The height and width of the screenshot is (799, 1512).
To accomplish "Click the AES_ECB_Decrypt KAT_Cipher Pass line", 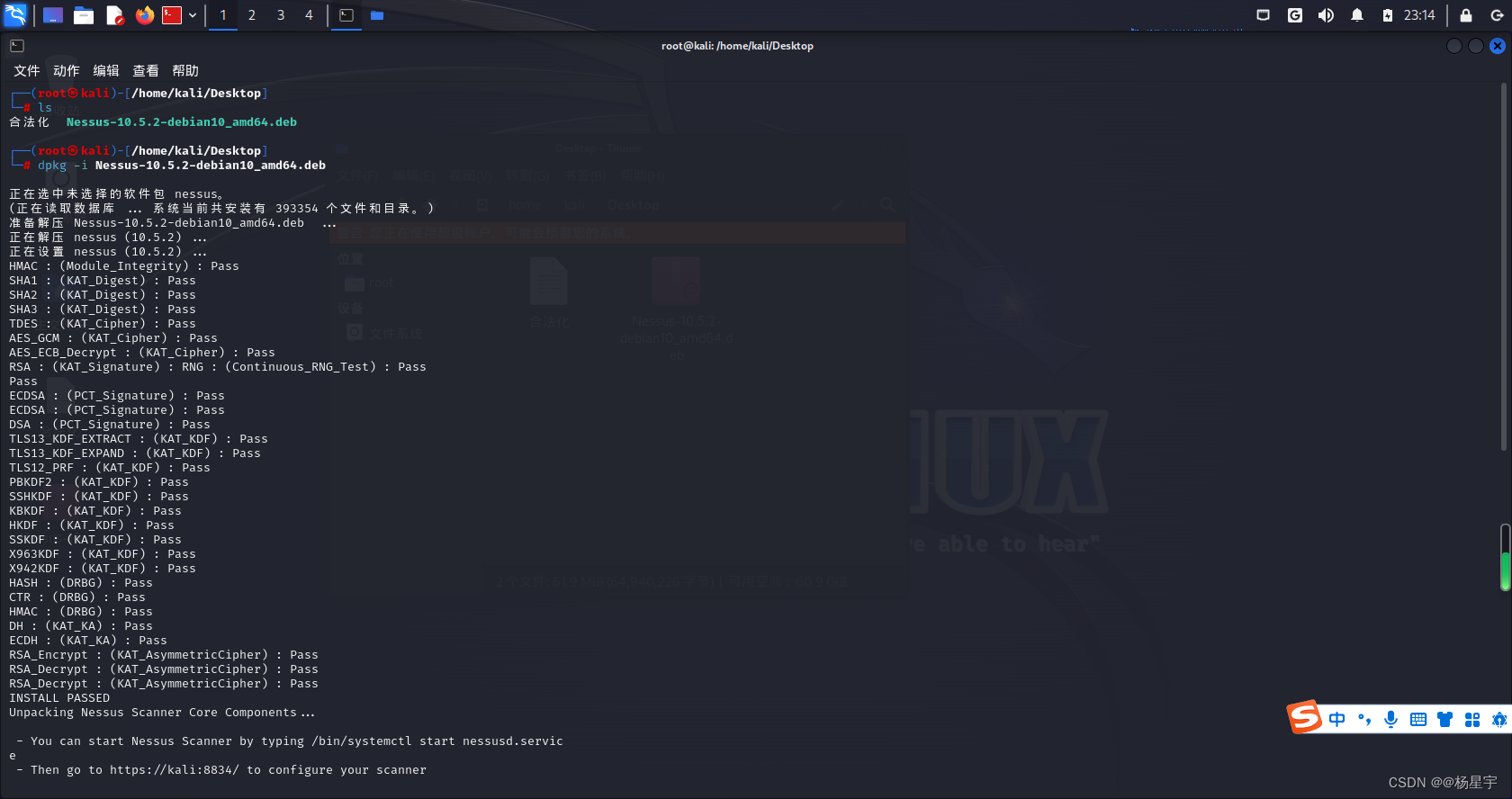I will coord(142,353).
